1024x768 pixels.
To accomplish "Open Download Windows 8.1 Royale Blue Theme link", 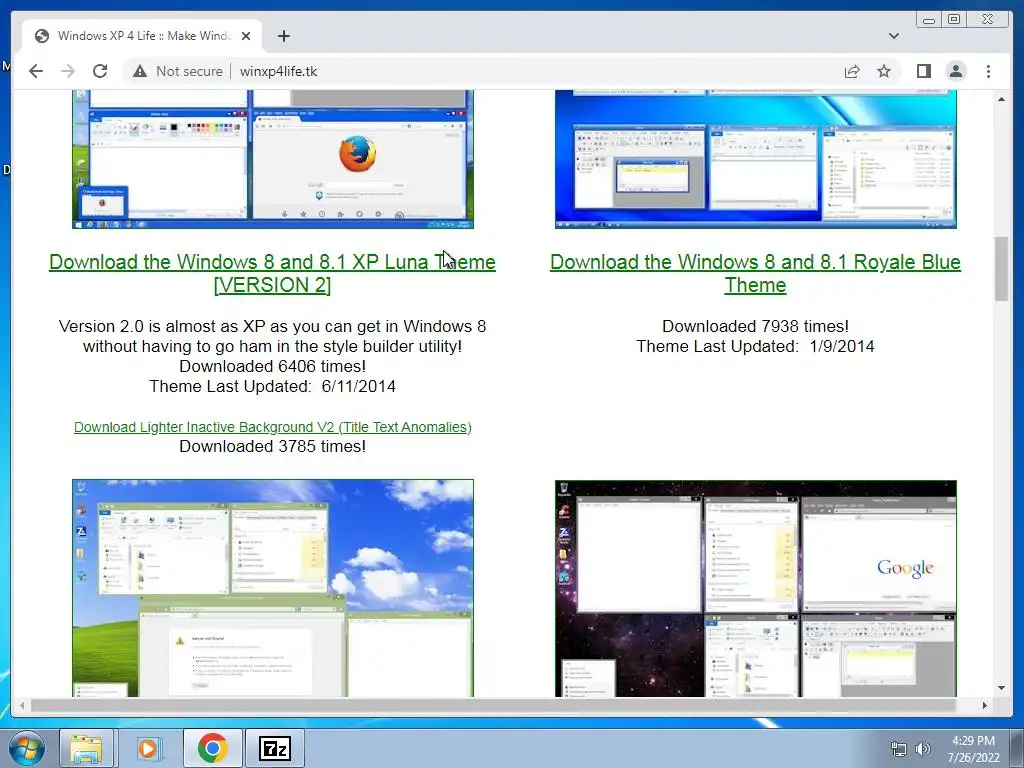I will tap(755, 273).
